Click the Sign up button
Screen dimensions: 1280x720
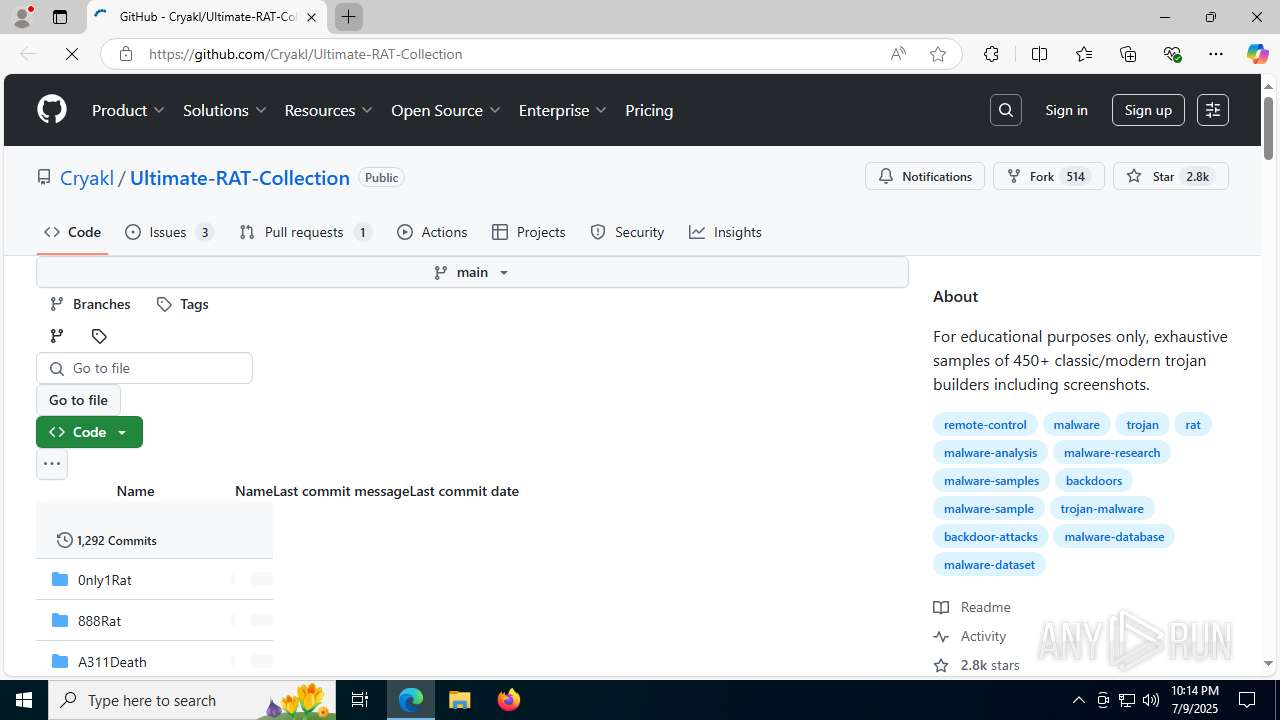tap(1148, 110)
